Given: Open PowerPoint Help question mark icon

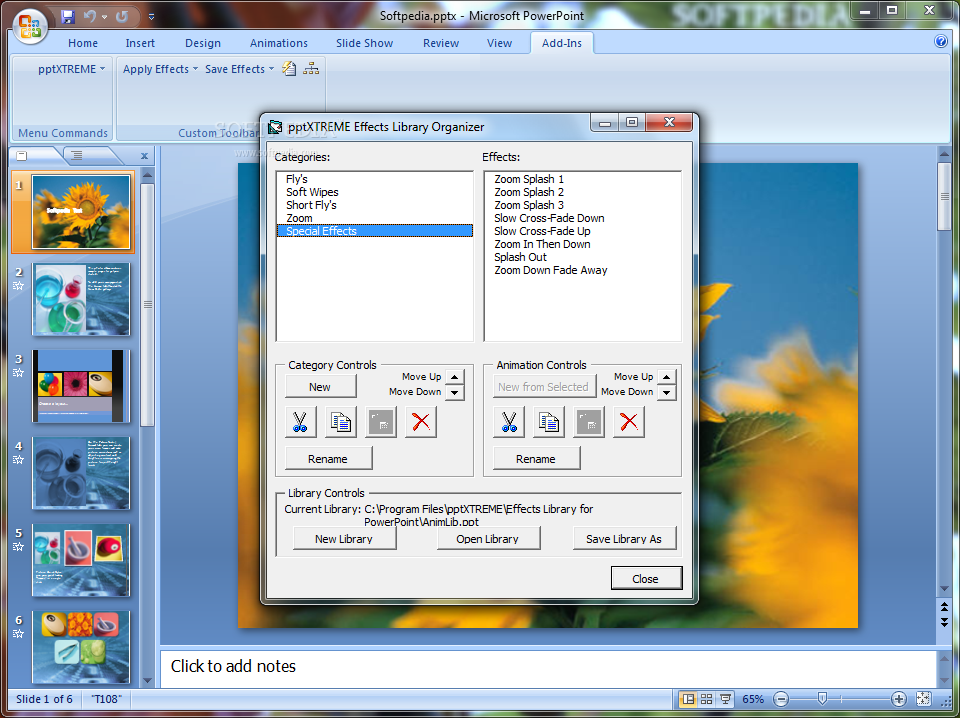Looking at the screenshot, I should click(x=940, y=42).
